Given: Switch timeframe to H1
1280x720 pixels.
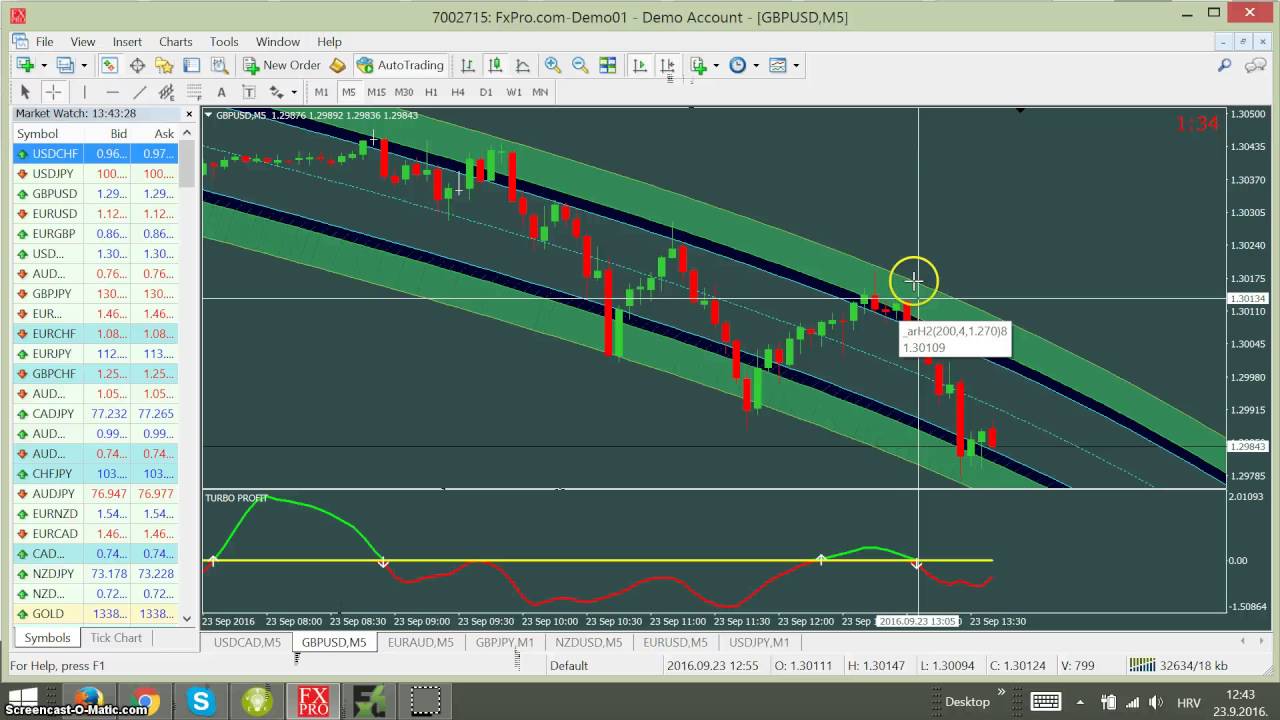Looking at the screenshot, I should pyautogui.click(x=431, y=92).
